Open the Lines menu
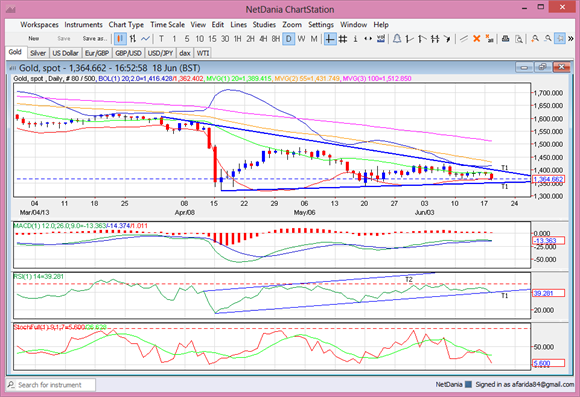Viewport: 580px width, 397px height. click(x=238, y=25)
